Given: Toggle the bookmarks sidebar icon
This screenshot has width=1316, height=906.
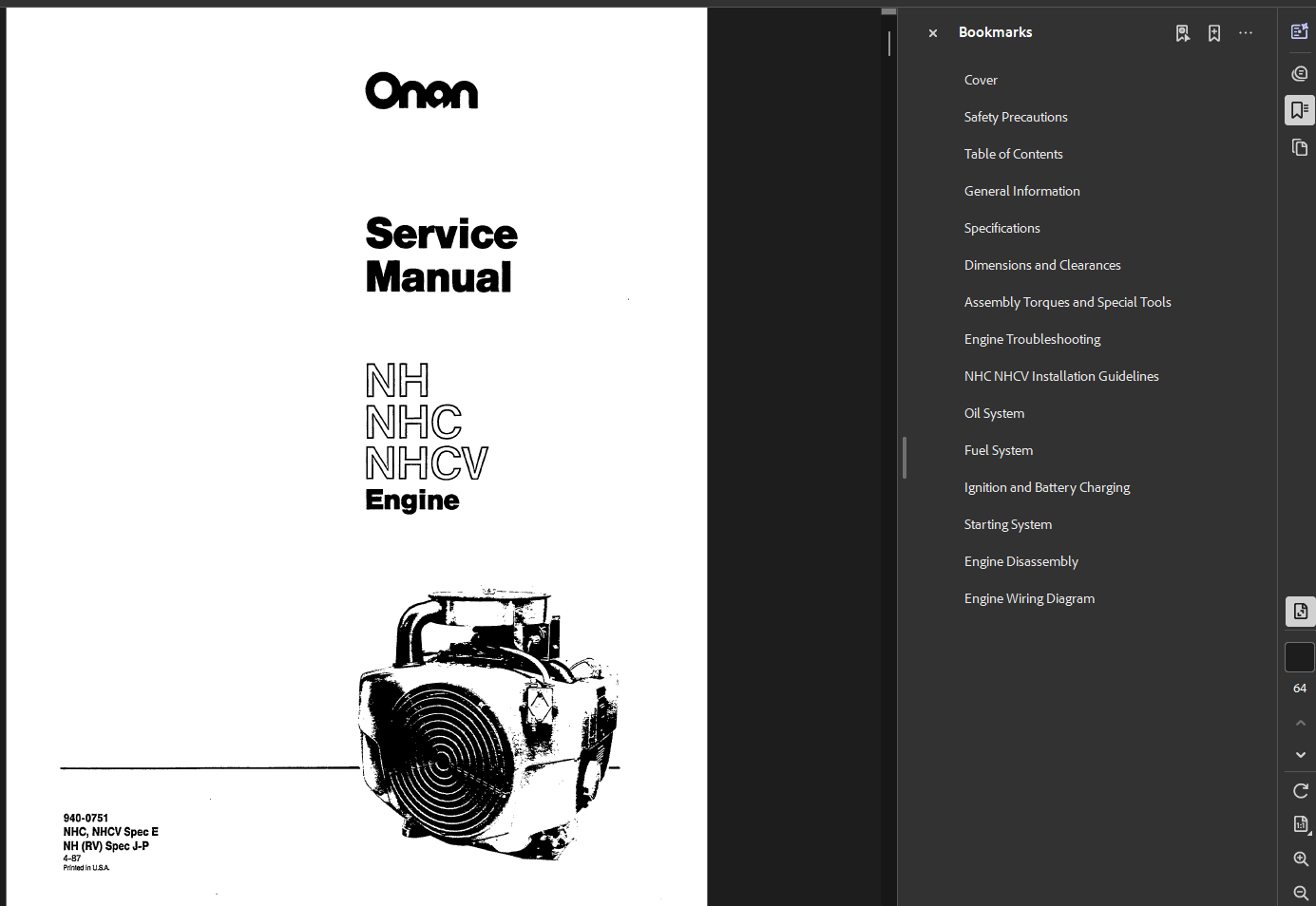Looking at the screenshot, I should click(1300, 110).
